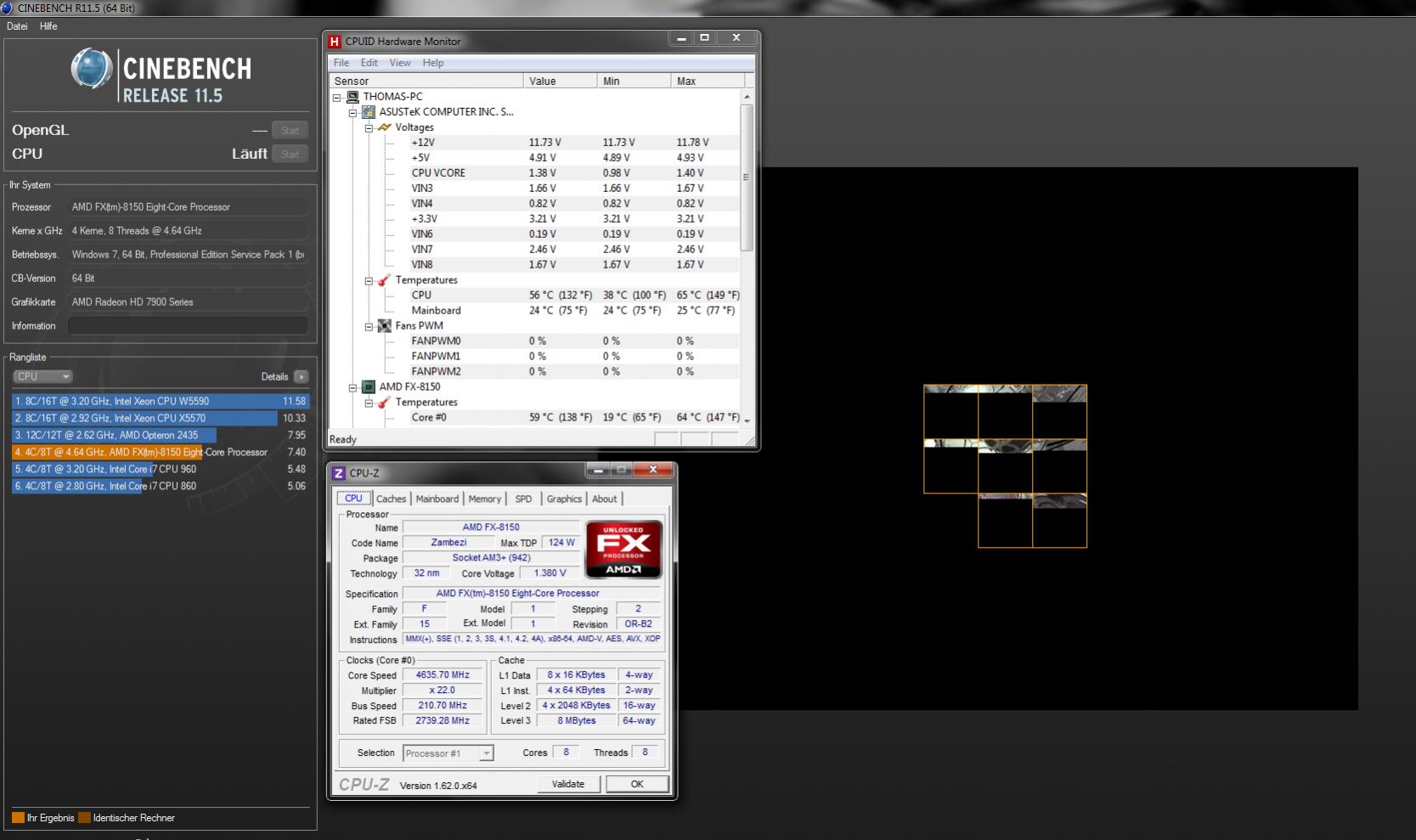The width and height of the screenshot is (1416, 840).
Task: Switch to the About tab
Action: click(x=605, y=499)
